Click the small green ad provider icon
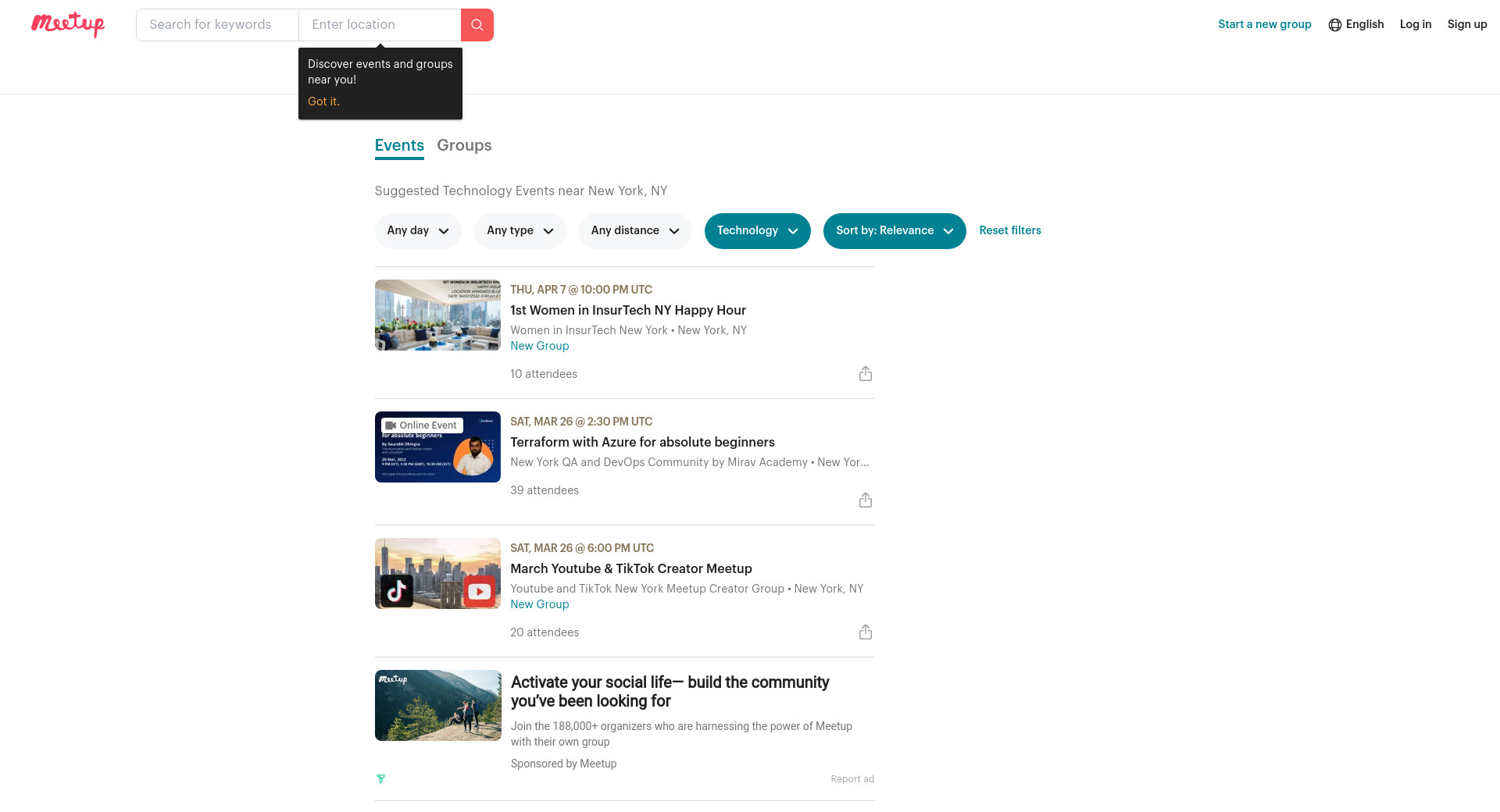 [x=380, y=779]
